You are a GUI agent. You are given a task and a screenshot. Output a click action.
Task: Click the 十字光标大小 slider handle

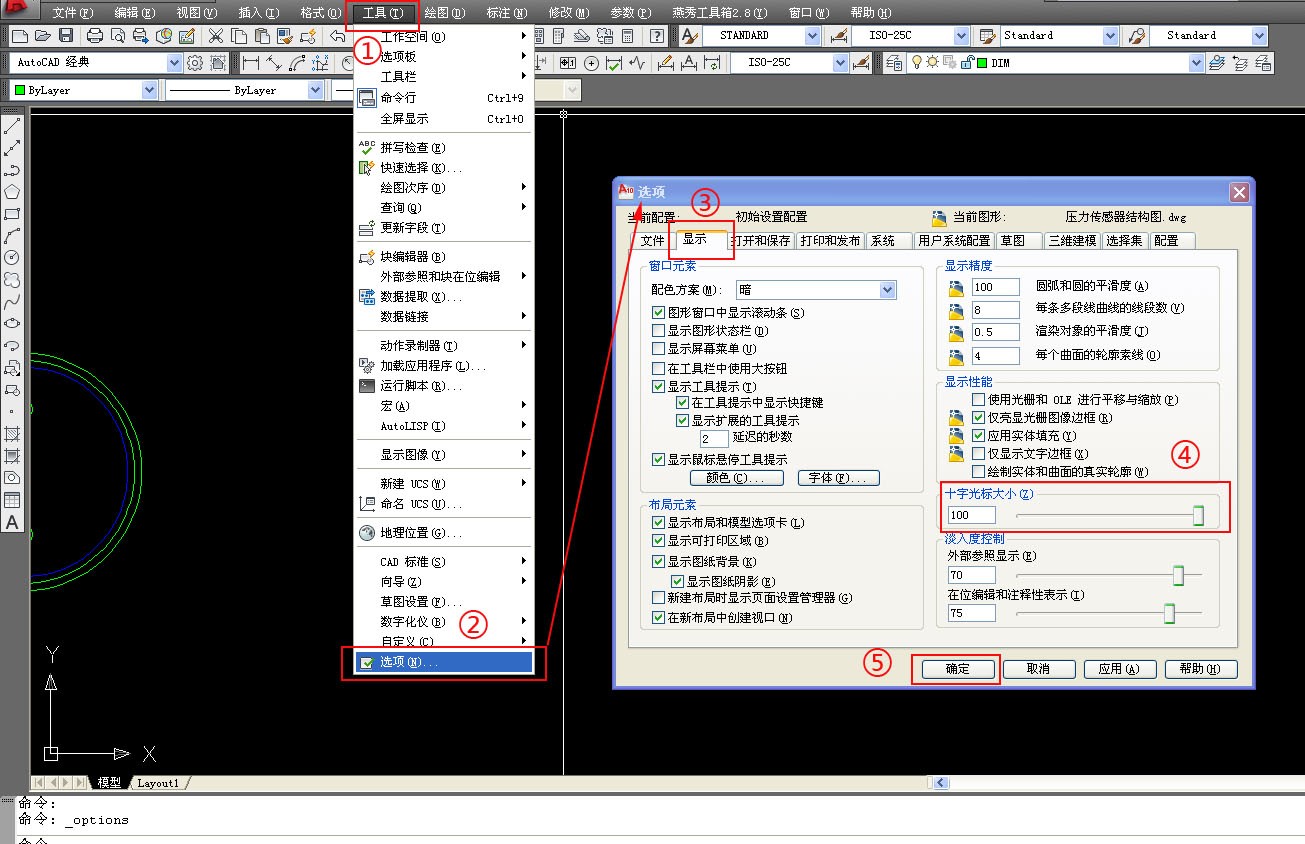(x=1198, y=516)
